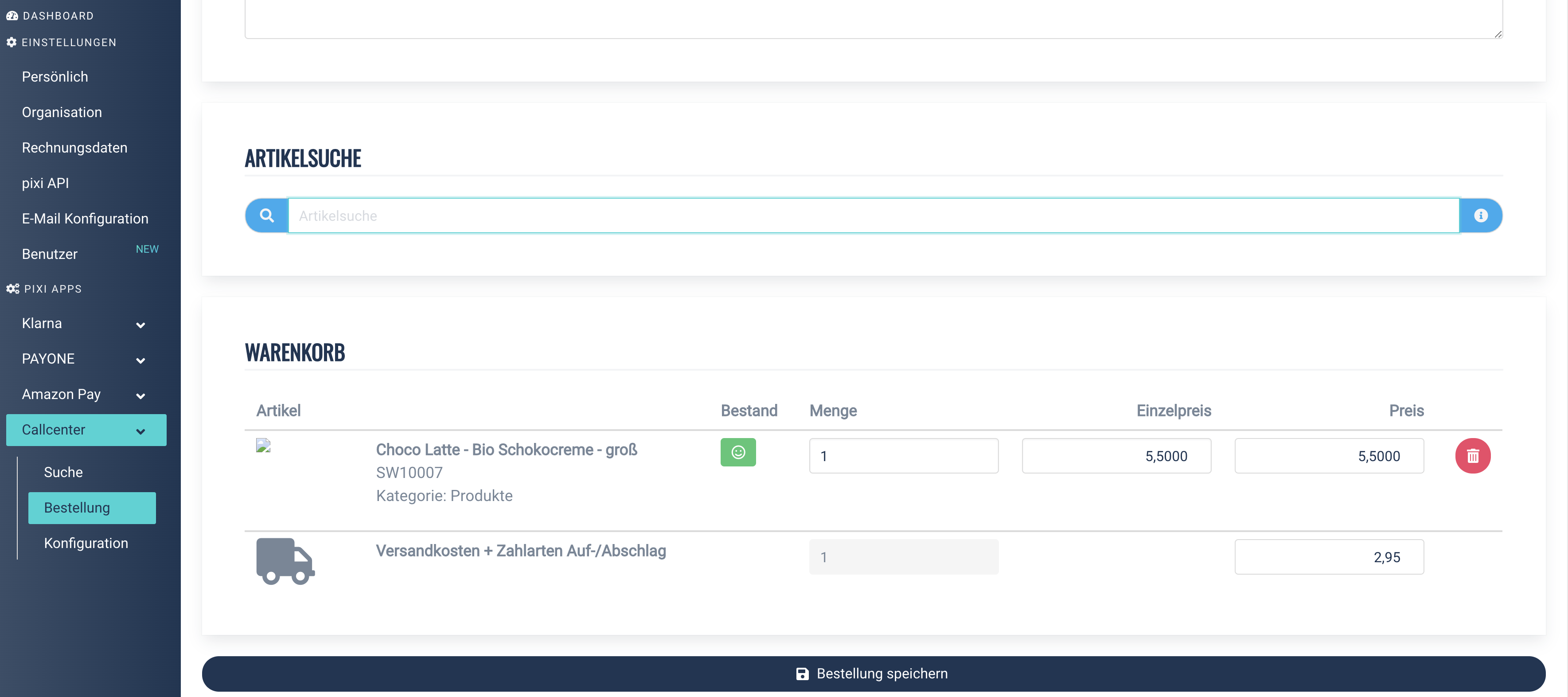This screenshot has width=1568, height=697.
Task: Click the Artikelsuche magnifier search icon
Action: pyautogui.click(x=267, y=215)
